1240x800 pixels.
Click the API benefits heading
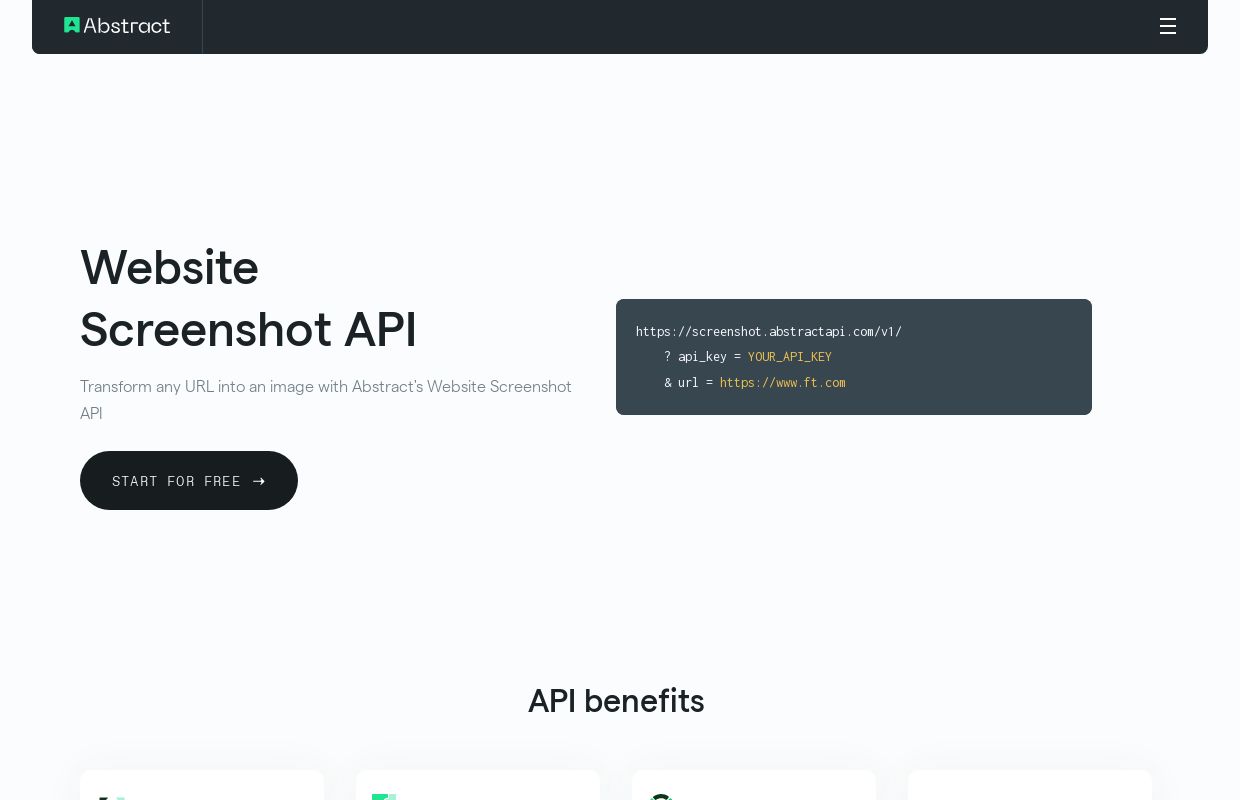pos(616,701)
